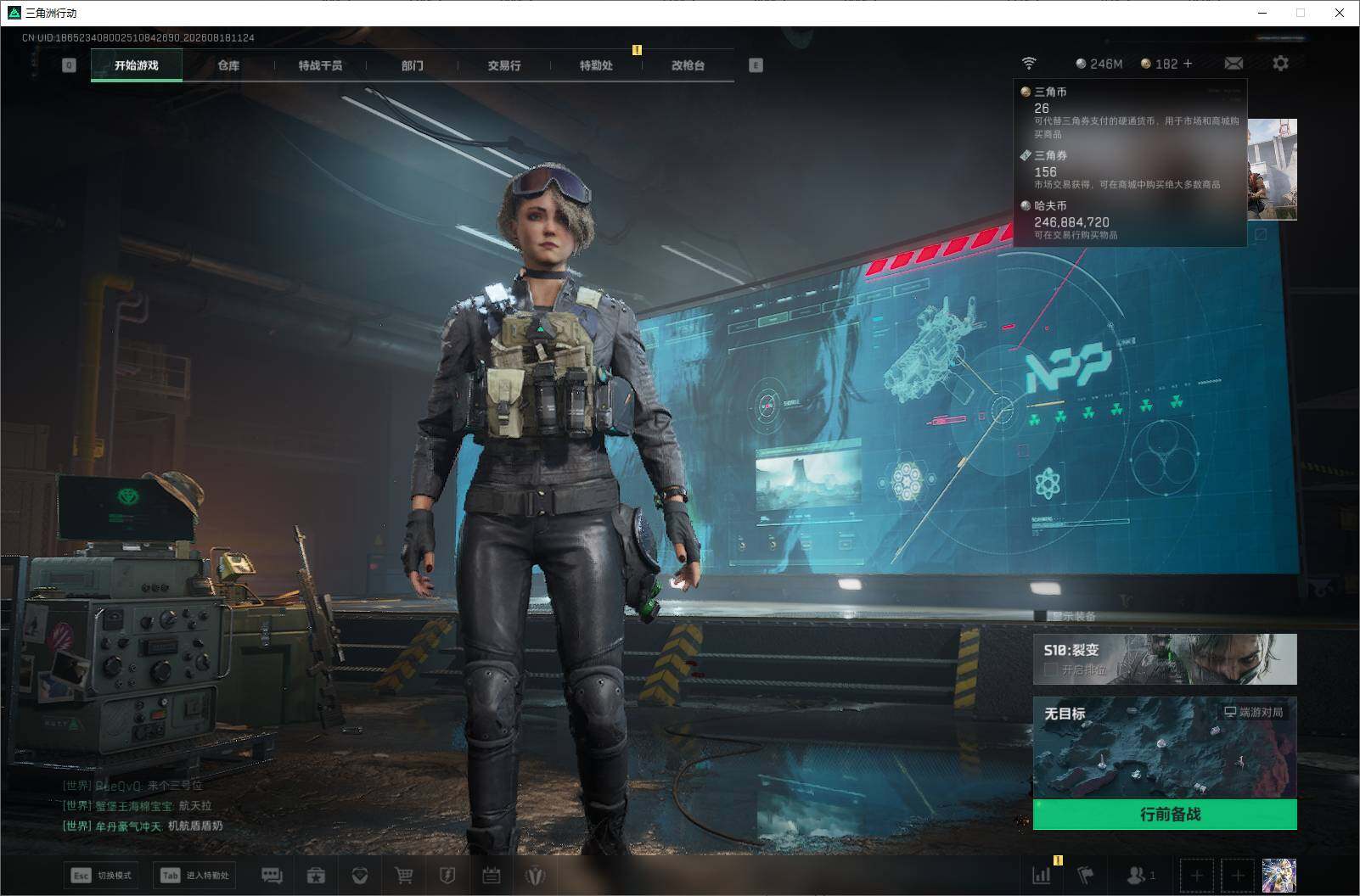
Task: Check the network signal icon
Action: (x=1029, y=64)
